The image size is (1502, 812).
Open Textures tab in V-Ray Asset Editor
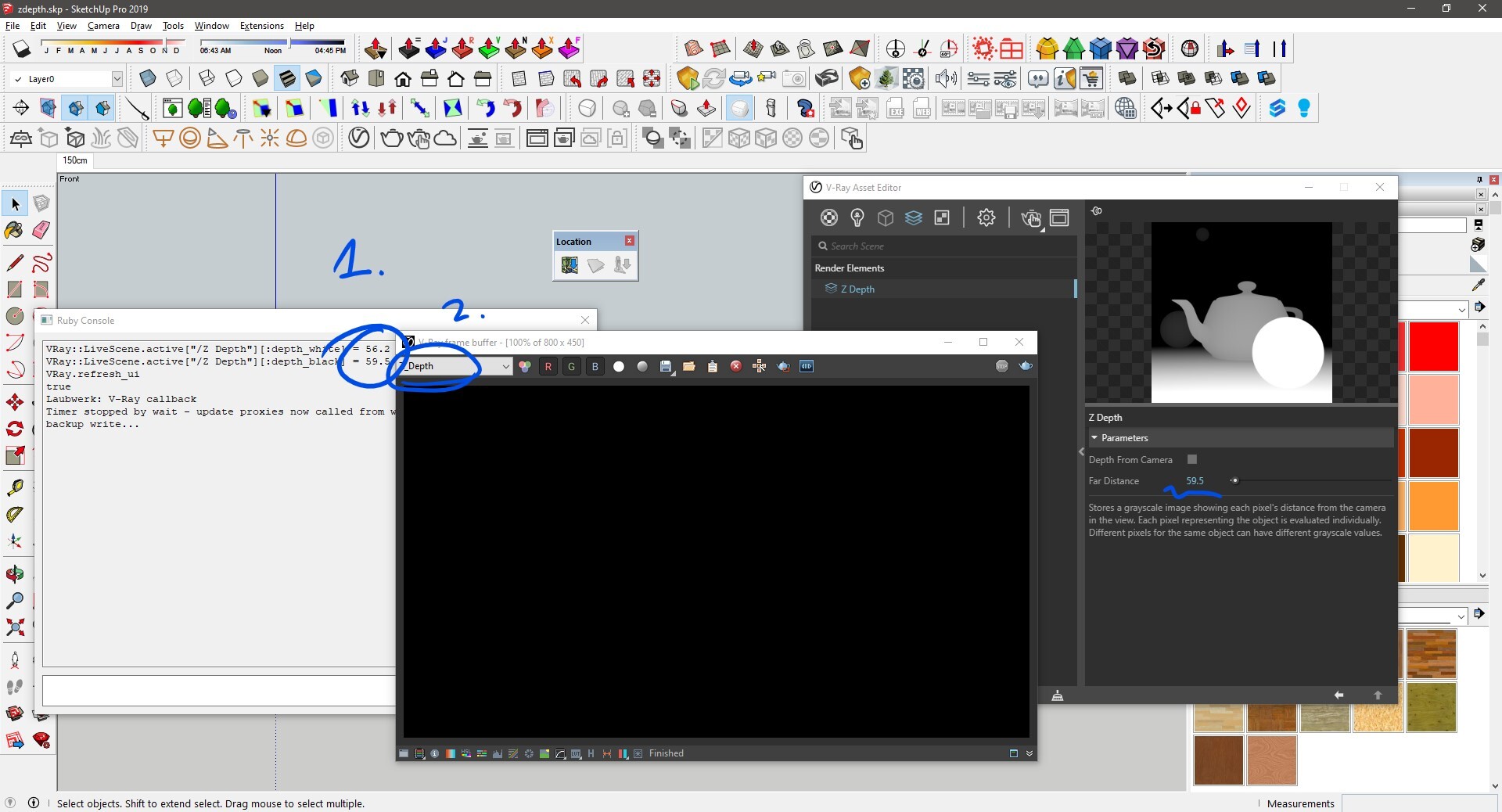942,217
